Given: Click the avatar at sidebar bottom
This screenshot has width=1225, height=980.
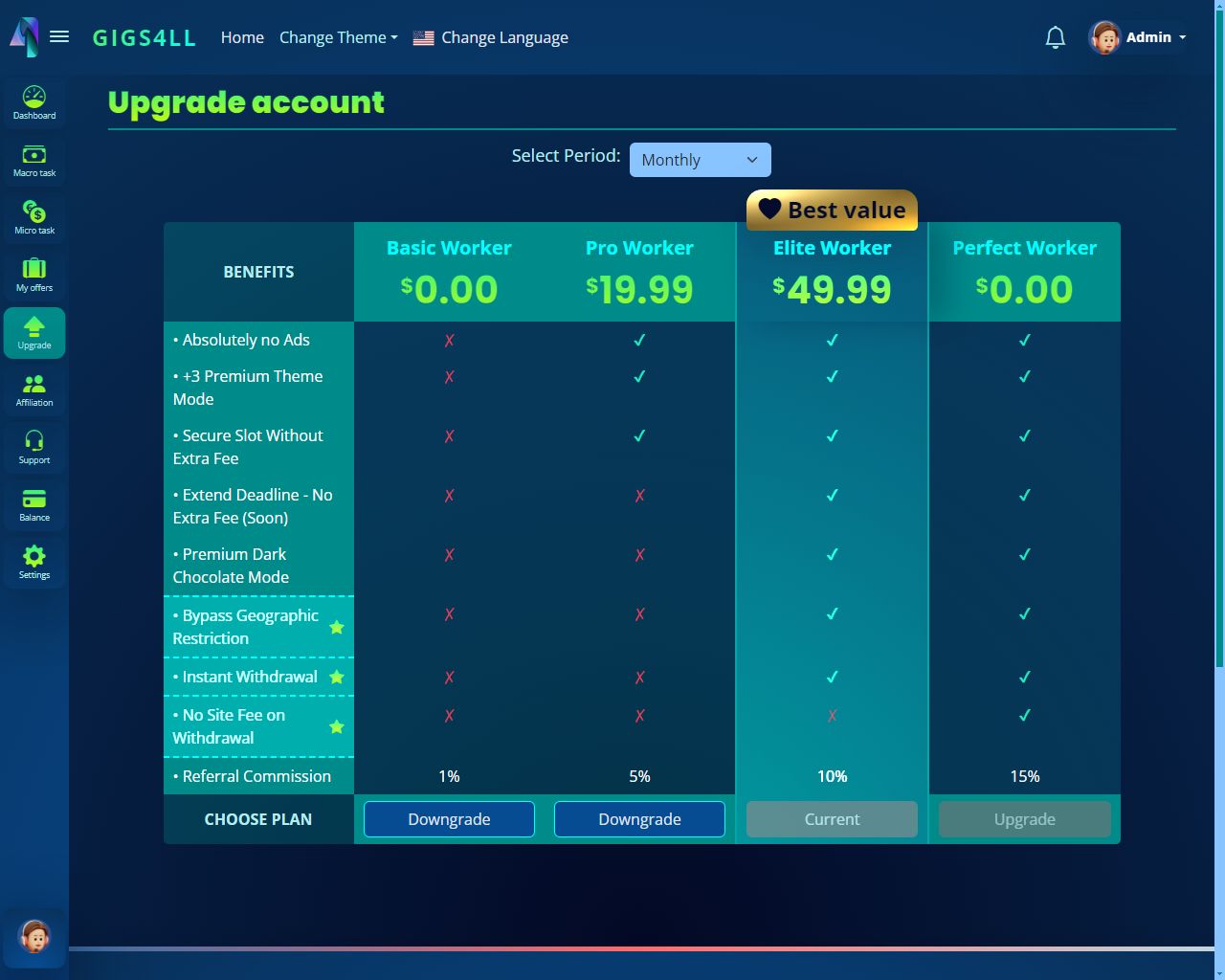Looking at the screenshot, I should pyautogui.click(x=35, y=937).
